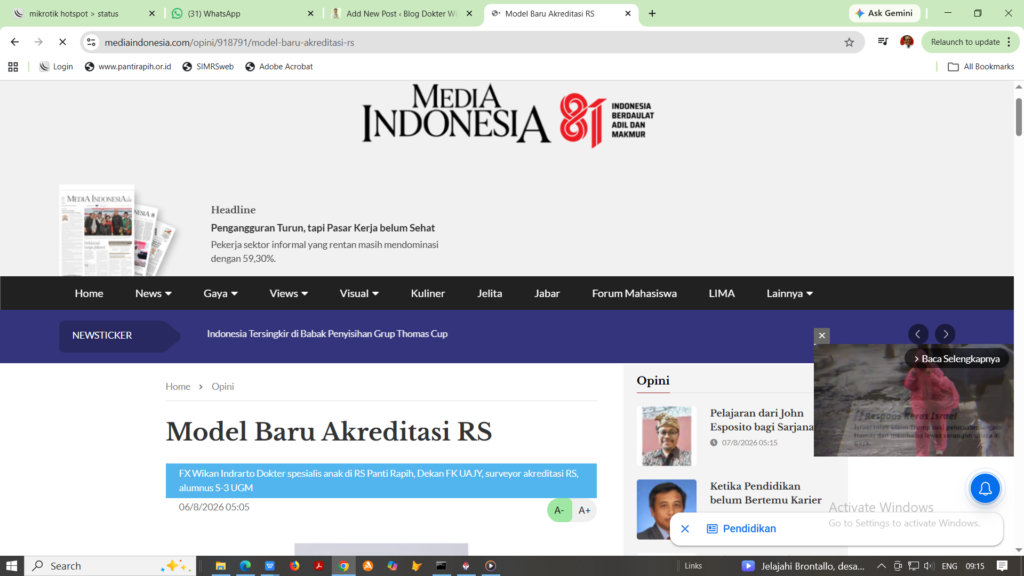Open the Forum Mahasiswa menu item
Screen dimensions: 1024x576
(634, 293)
